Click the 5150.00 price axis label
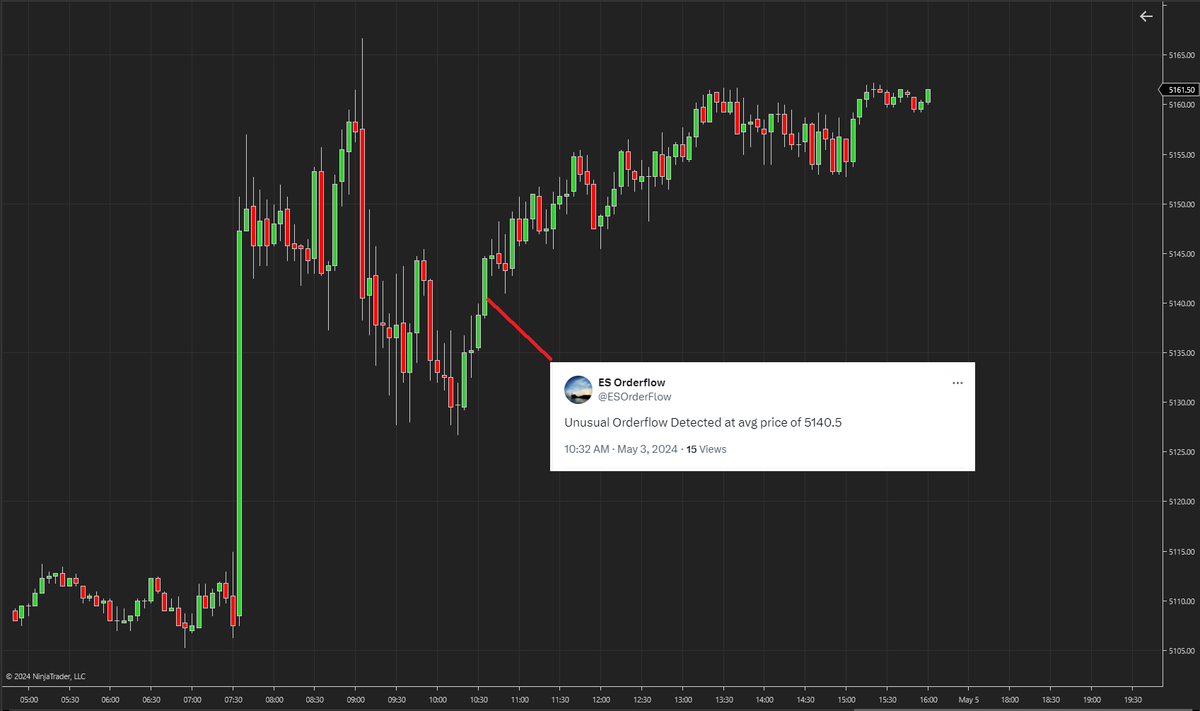This screenshot has width=1200, height=711. tap(1181, 204)
